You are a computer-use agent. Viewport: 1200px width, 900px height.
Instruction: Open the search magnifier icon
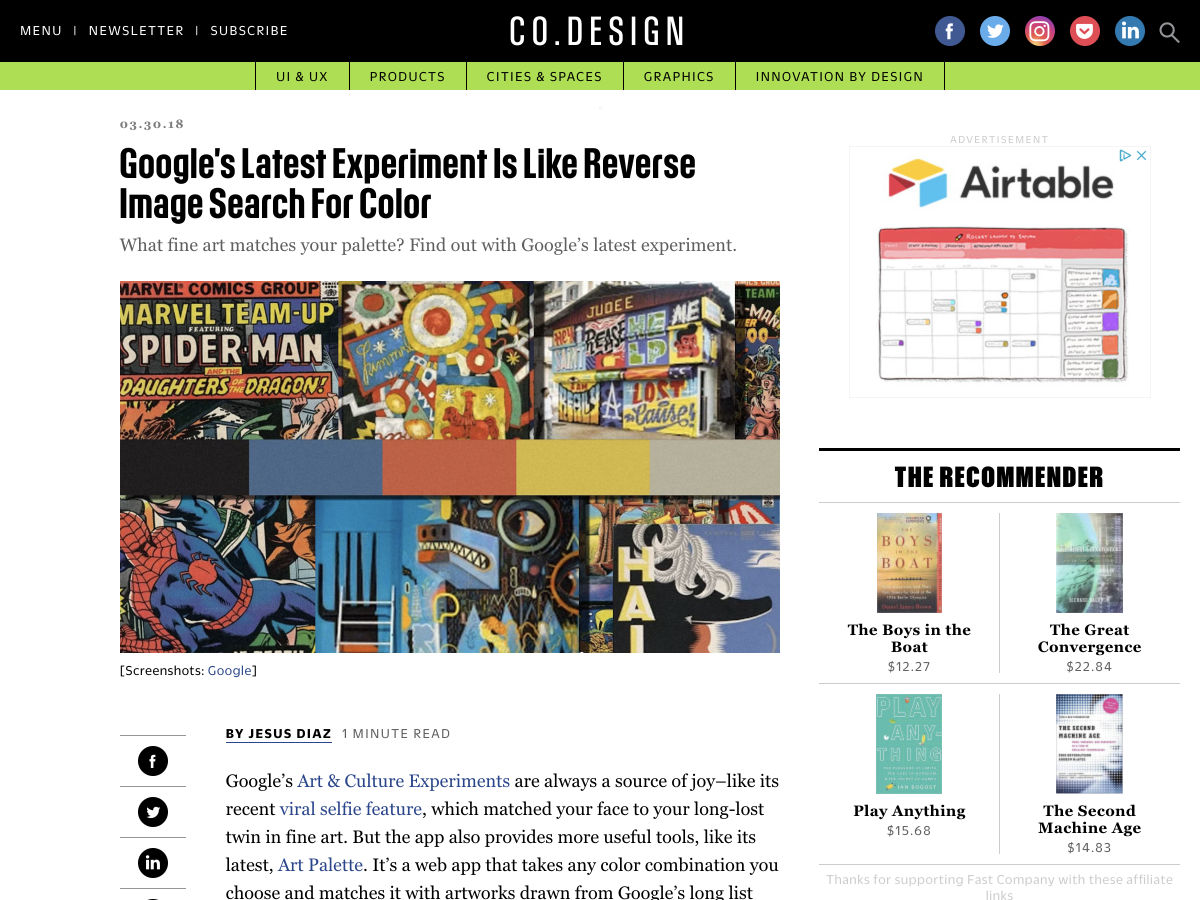point(1169,32)
